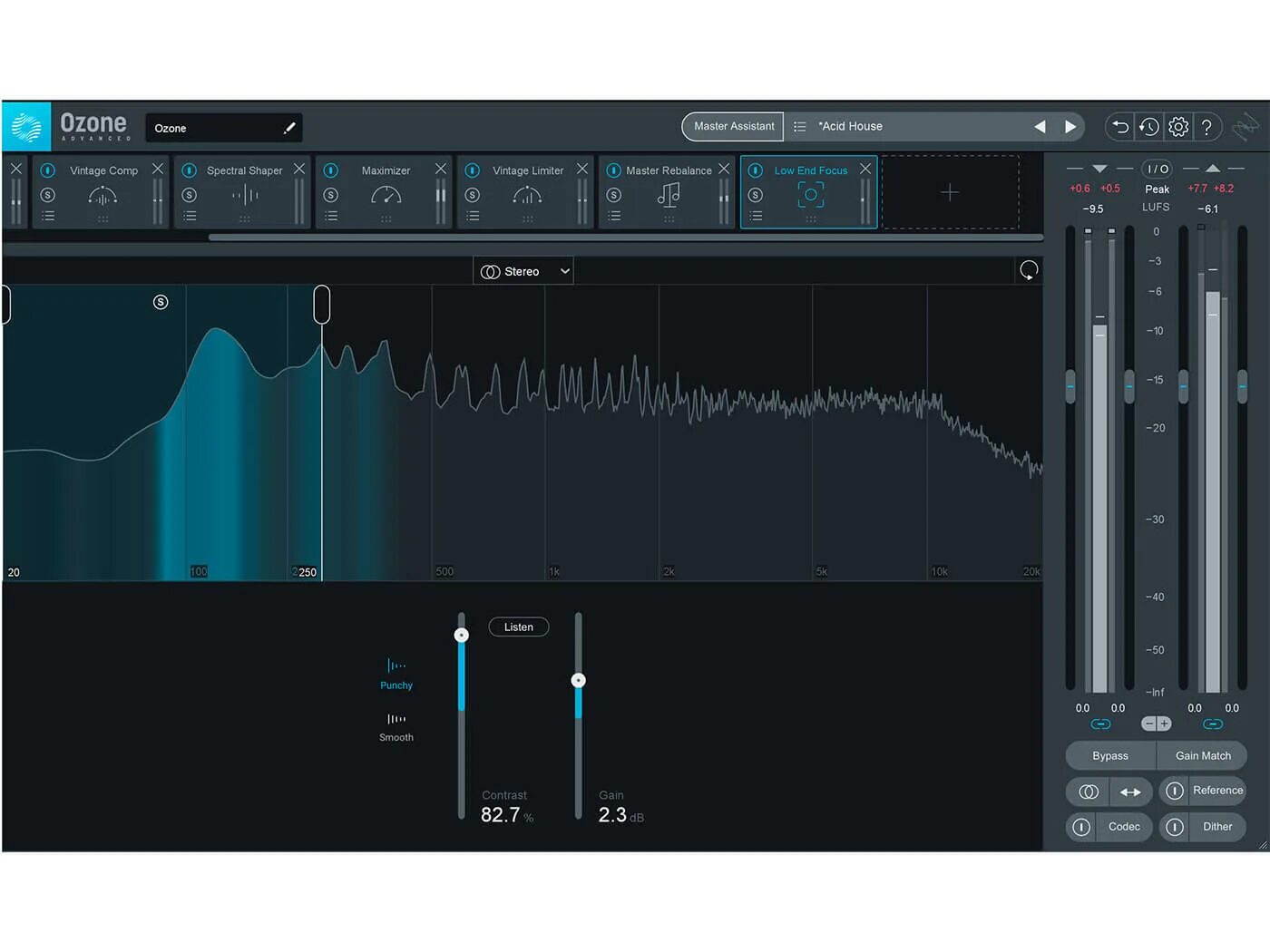This screenshot has width=1270, height=952.
Task: Click the Low End Focus target icon
Action: coord(811,194)
